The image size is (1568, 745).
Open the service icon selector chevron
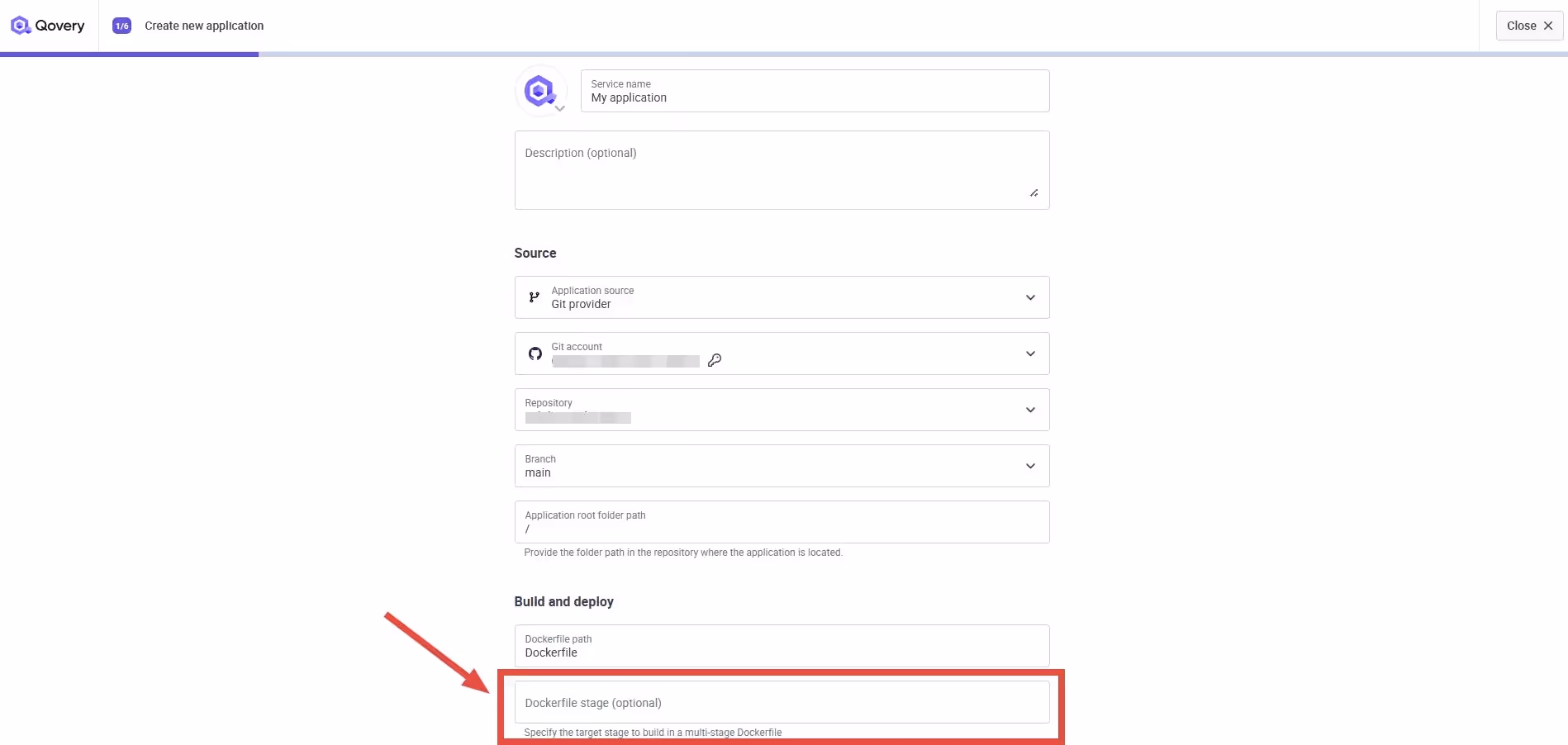[559, 108]
